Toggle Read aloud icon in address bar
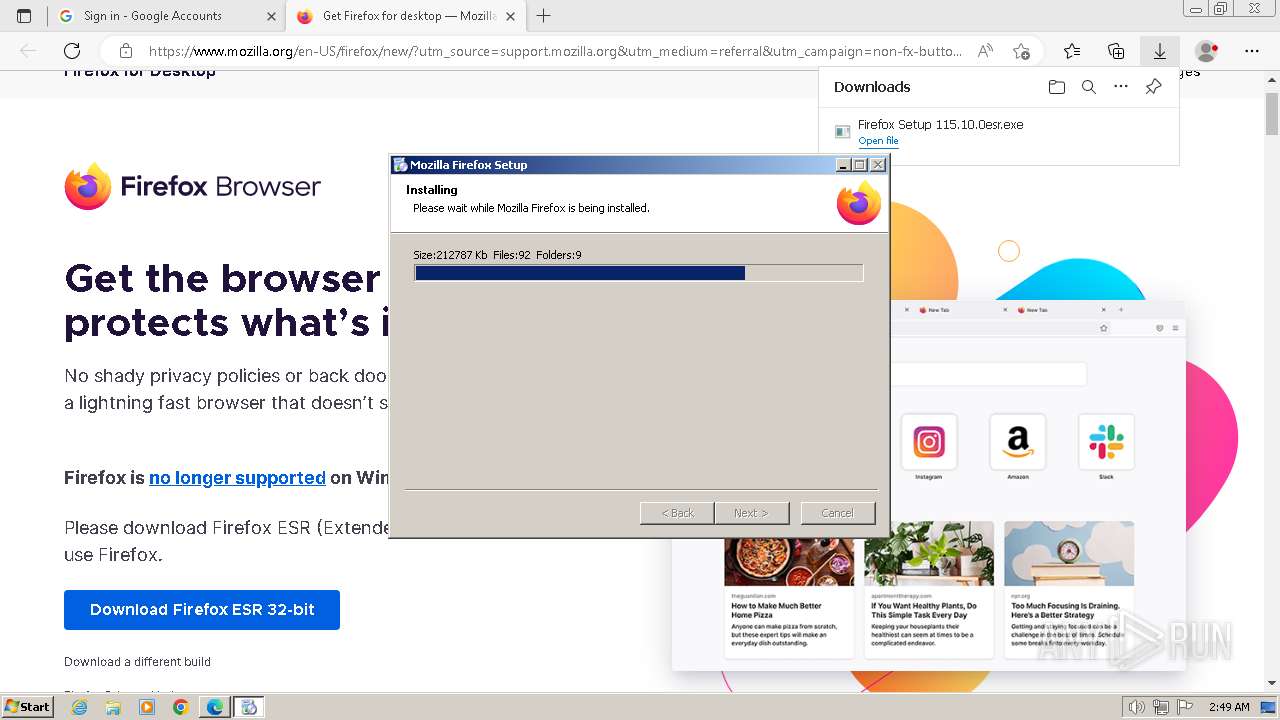The image size is (1280, 720). tap(986, 51)
